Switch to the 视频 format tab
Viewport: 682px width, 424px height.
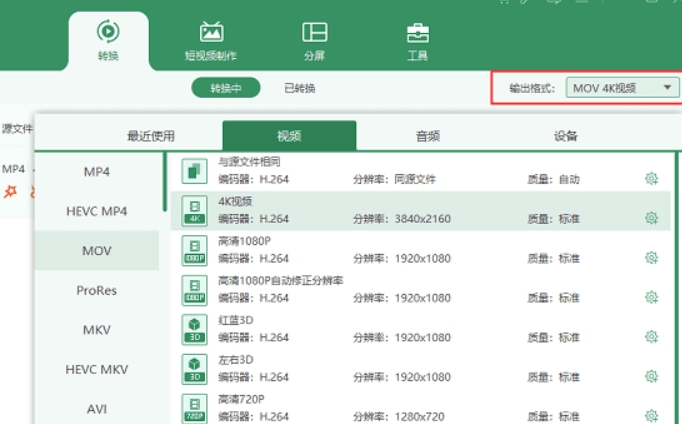pyautogui.click(x=289, y=136)
